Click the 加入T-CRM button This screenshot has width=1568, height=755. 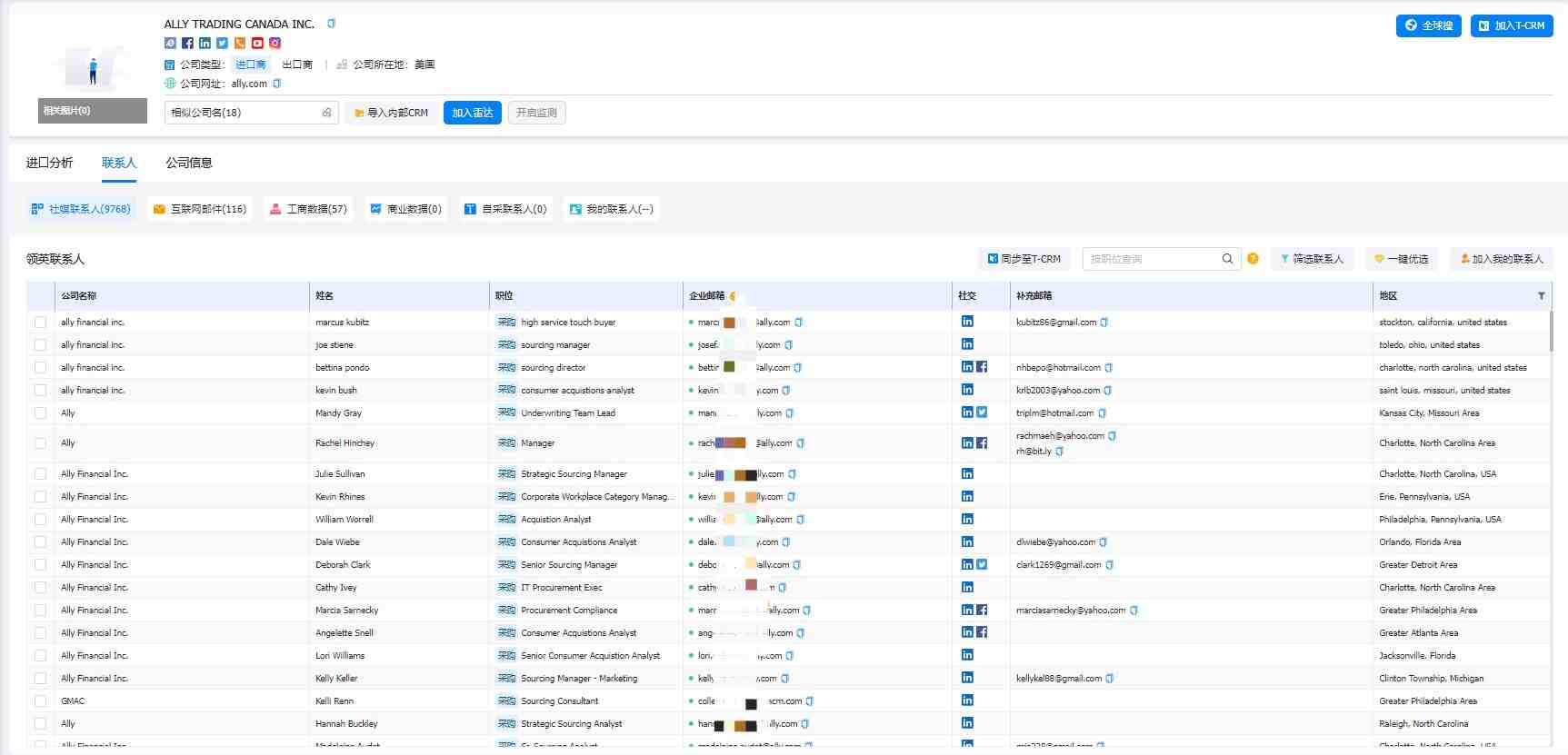pos(1512,25)
